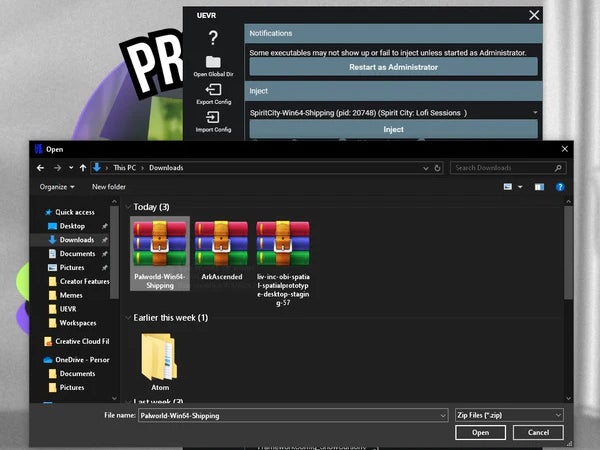This screenshot has width=600, height=450.
Task: Go back in the Open dialog
Action: coord(40,168)
